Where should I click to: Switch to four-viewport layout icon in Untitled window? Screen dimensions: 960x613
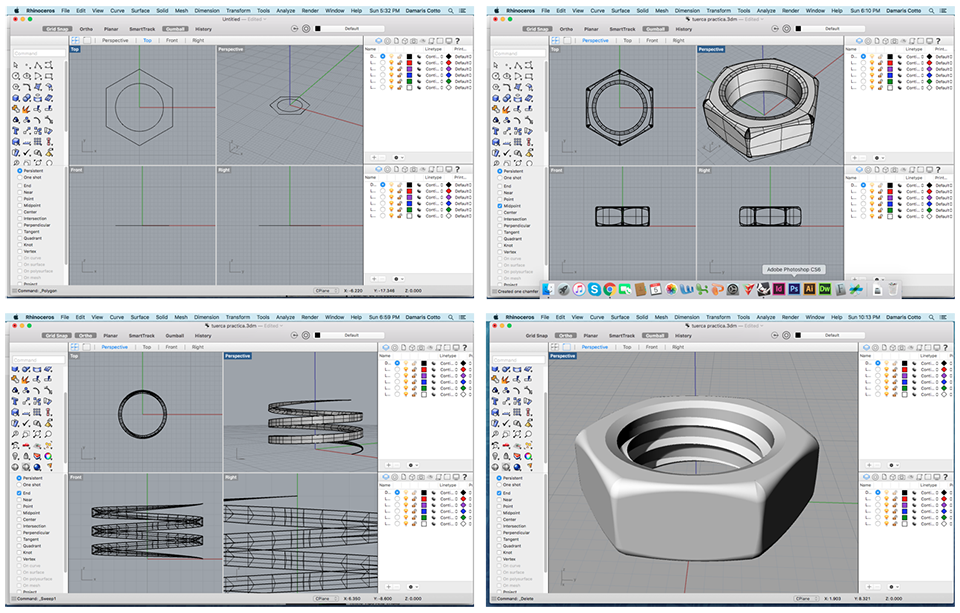75,40
